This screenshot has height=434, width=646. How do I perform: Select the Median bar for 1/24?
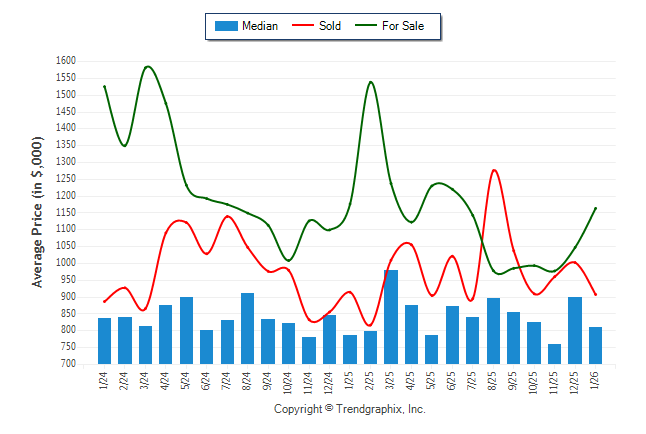coord(105,341)
